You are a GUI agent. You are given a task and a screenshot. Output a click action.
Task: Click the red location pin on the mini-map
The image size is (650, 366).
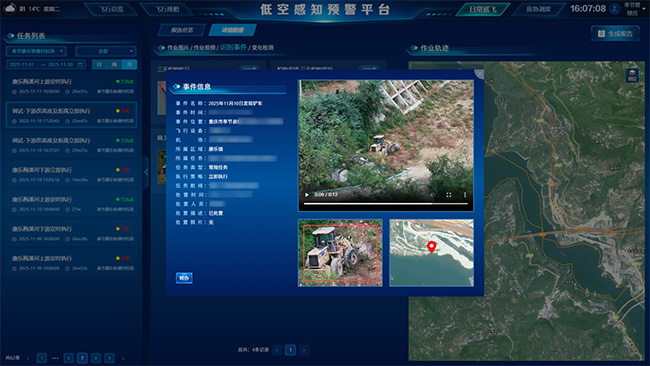pyautogui.click(x=432, y=247)
